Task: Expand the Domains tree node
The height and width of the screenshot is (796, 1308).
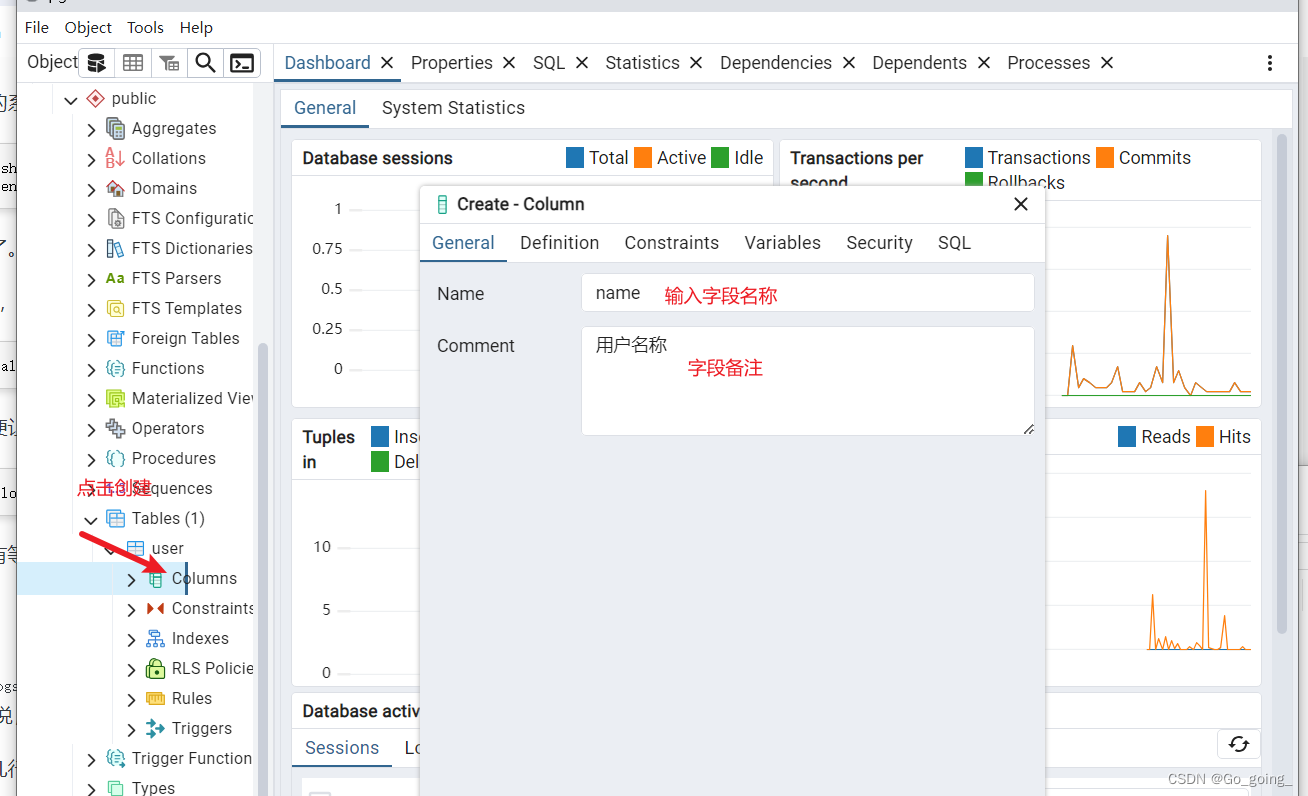Action: pyautogui.click(x=91, y=189)
